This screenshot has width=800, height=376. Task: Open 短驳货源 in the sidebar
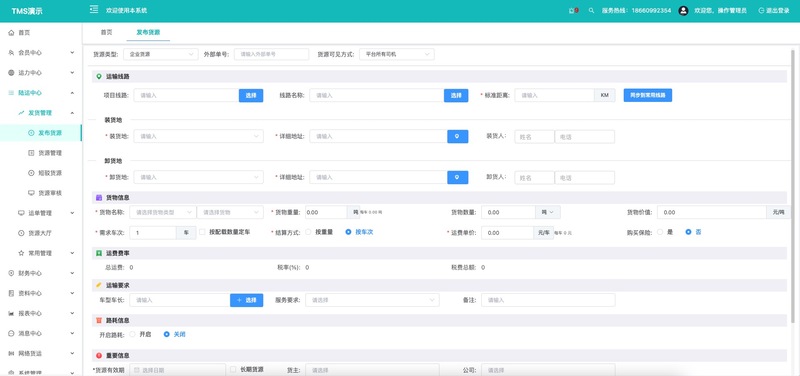point(50,173)
